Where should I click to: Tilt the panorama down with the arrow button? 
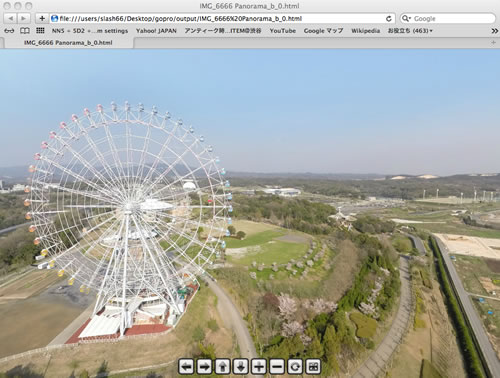[x=241, y=367]
